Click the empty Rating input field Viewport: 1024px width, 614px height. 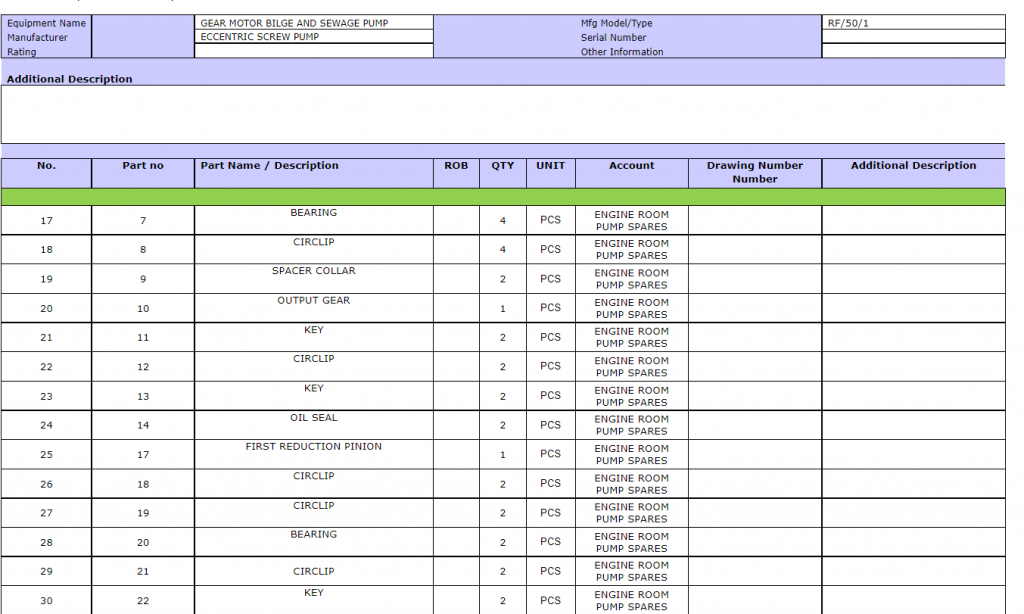click(314, 51)
